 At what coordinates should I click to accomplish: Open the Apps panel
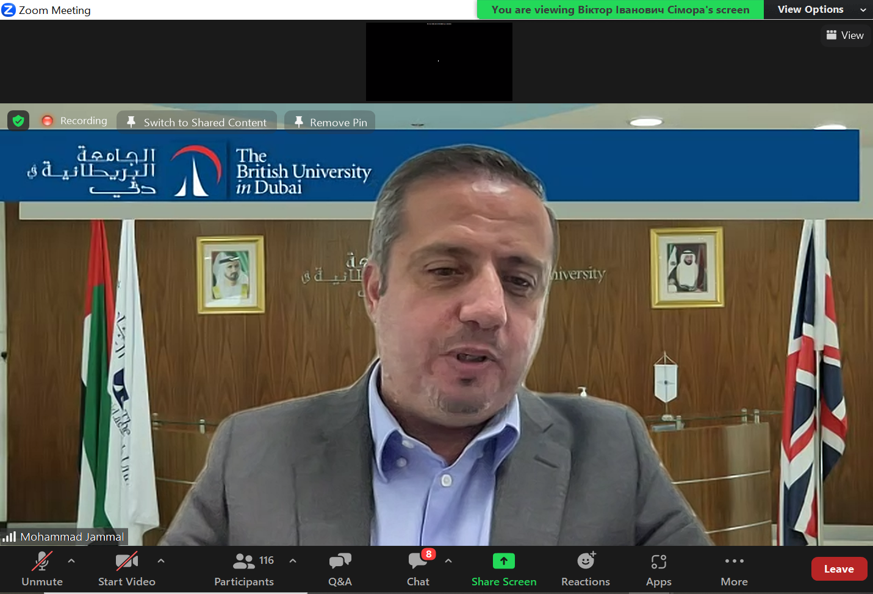coord(658,569)
